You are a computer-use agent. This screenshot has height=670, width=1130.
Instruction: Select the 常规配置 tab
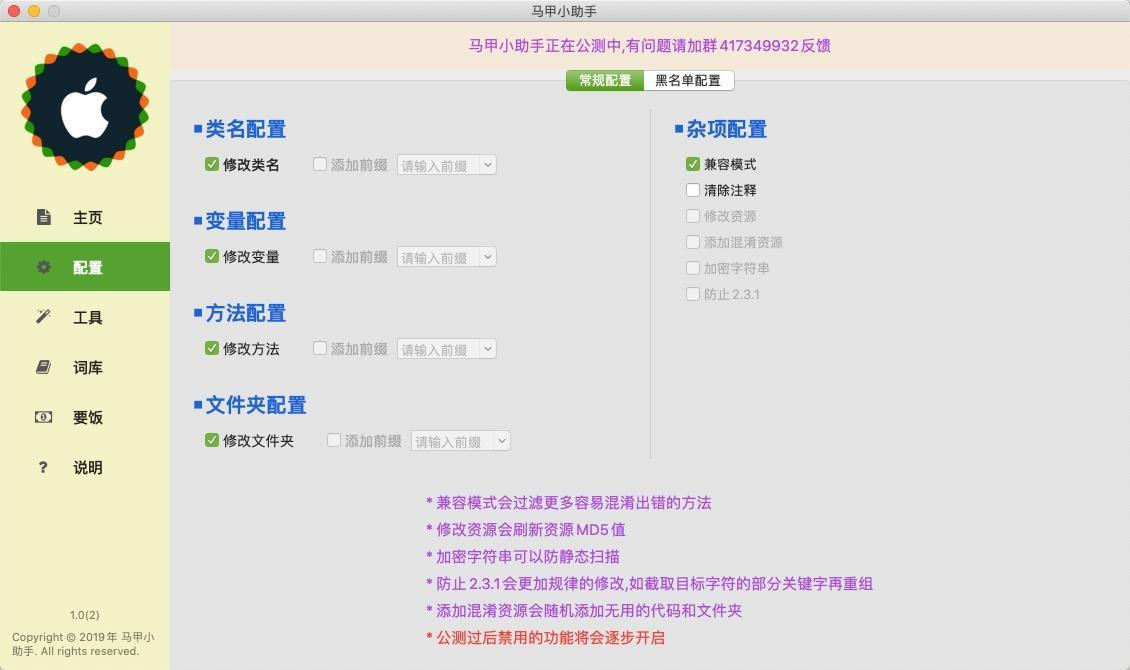click(603, 80)
